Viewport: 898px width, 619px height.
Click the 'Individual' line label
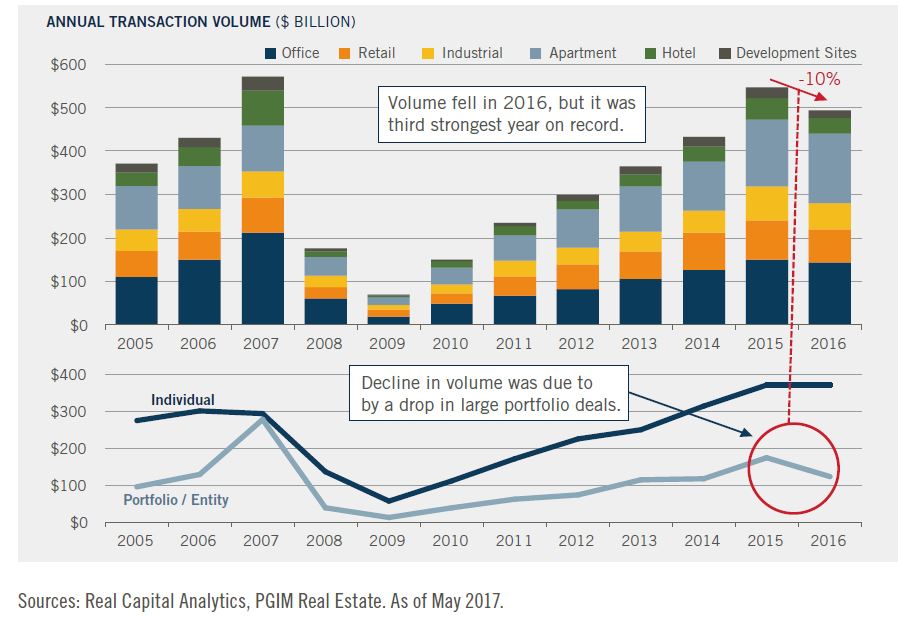[183, 400]
